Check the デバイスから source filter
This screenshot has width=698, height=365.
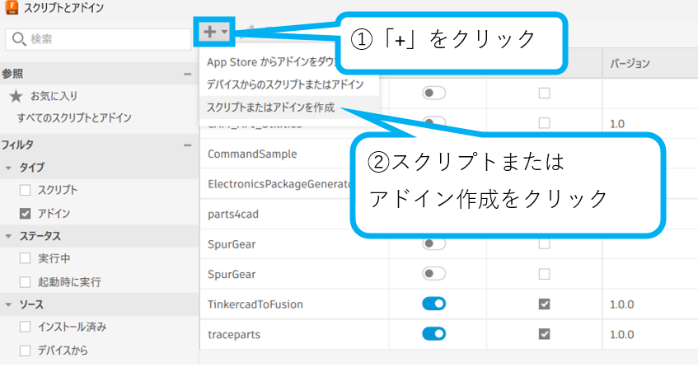click(x=25, y=350)
